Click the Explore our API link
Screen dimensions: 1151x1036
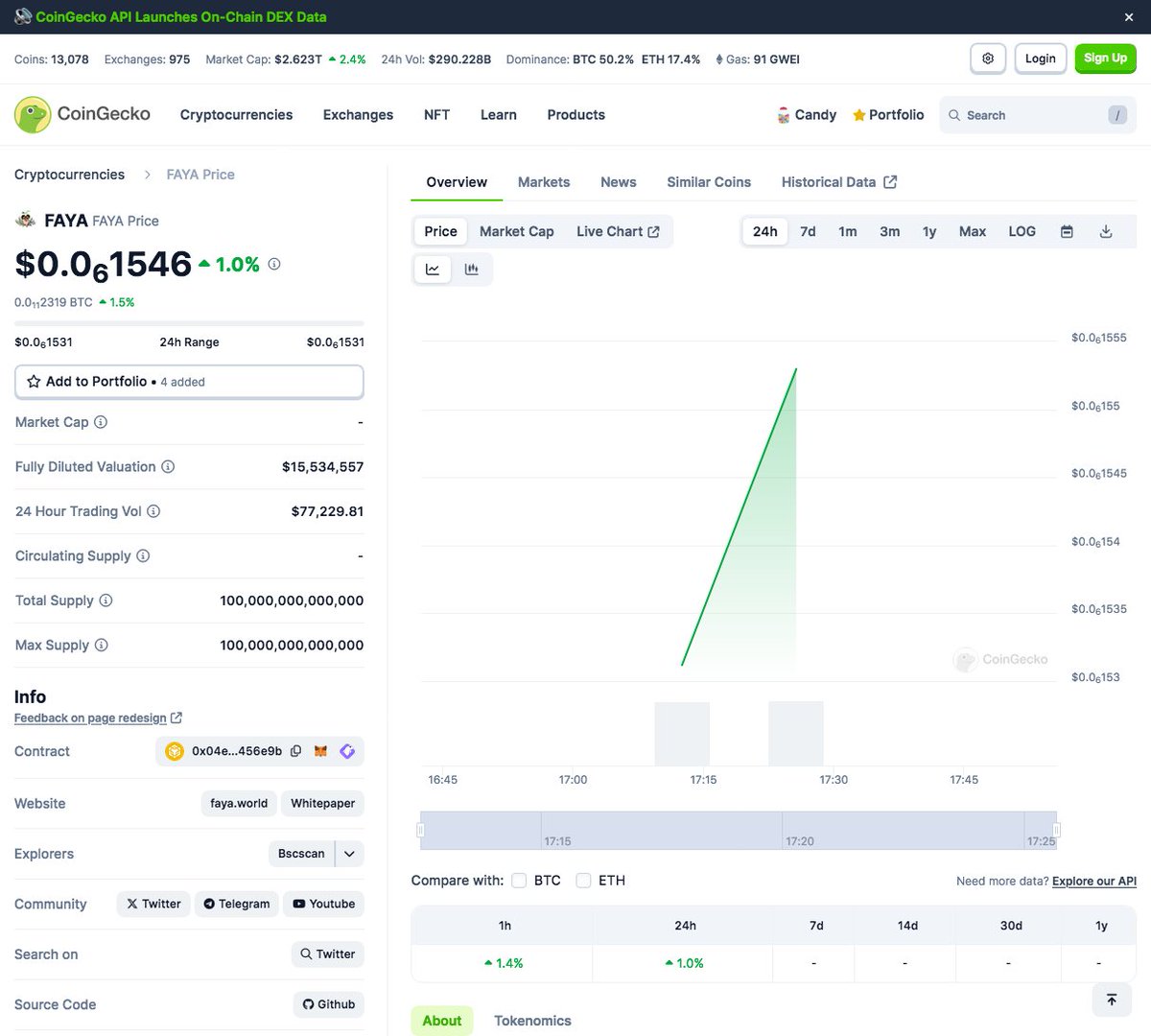(1094, 882)
